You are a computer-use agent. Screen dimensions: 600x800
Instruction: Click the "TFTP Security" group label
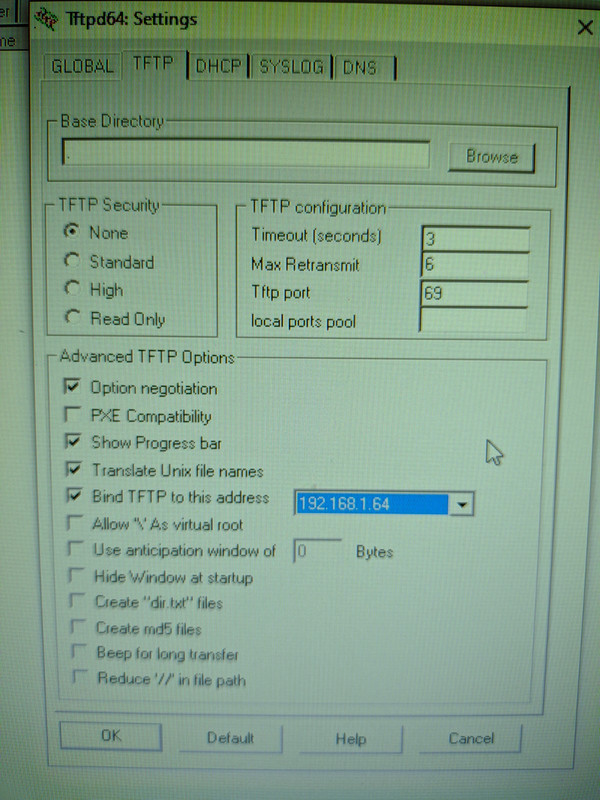109,205
